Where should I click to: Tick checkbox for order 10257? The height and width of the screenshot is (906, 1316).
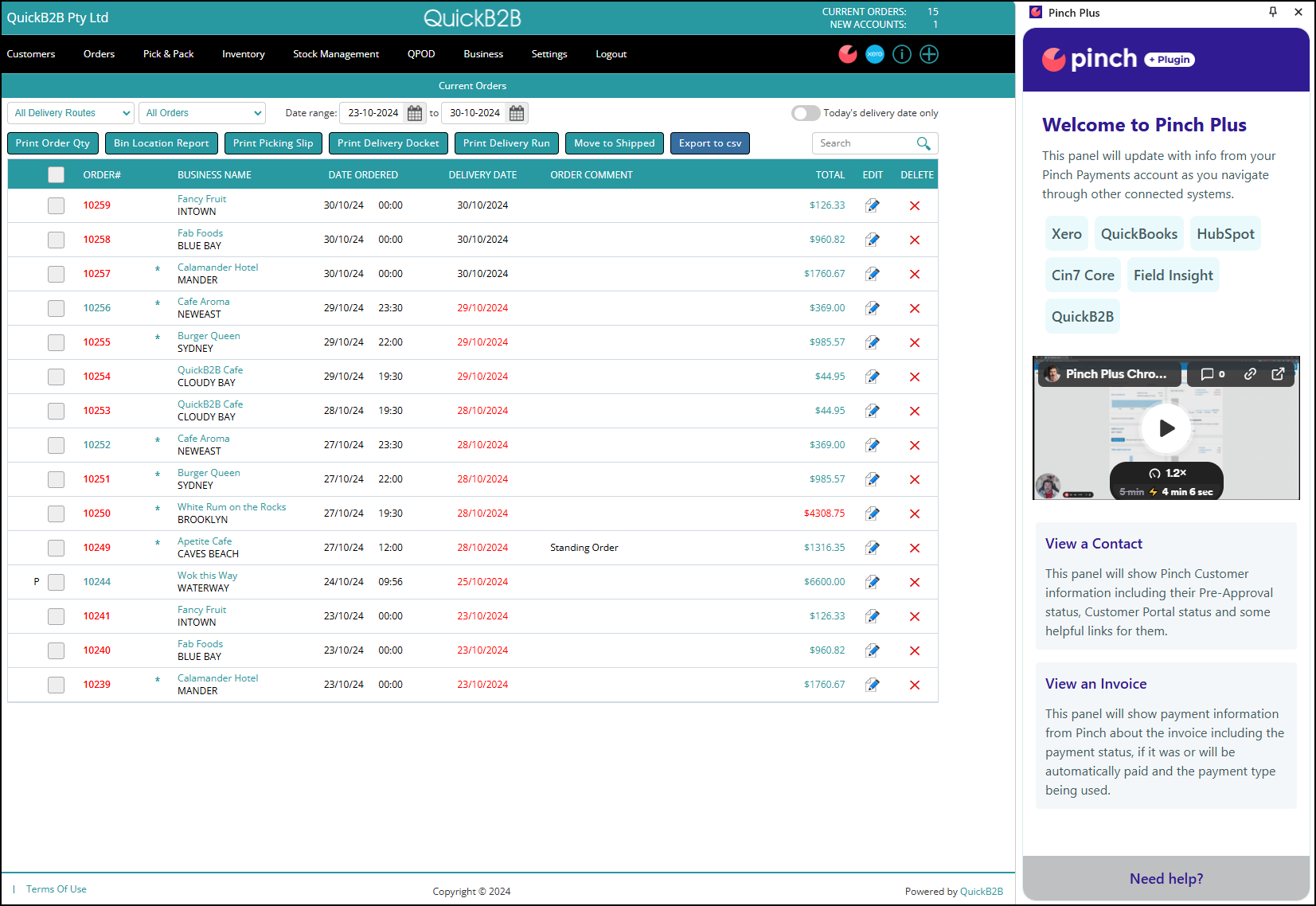pyautogui.click(x=56, y=274)
